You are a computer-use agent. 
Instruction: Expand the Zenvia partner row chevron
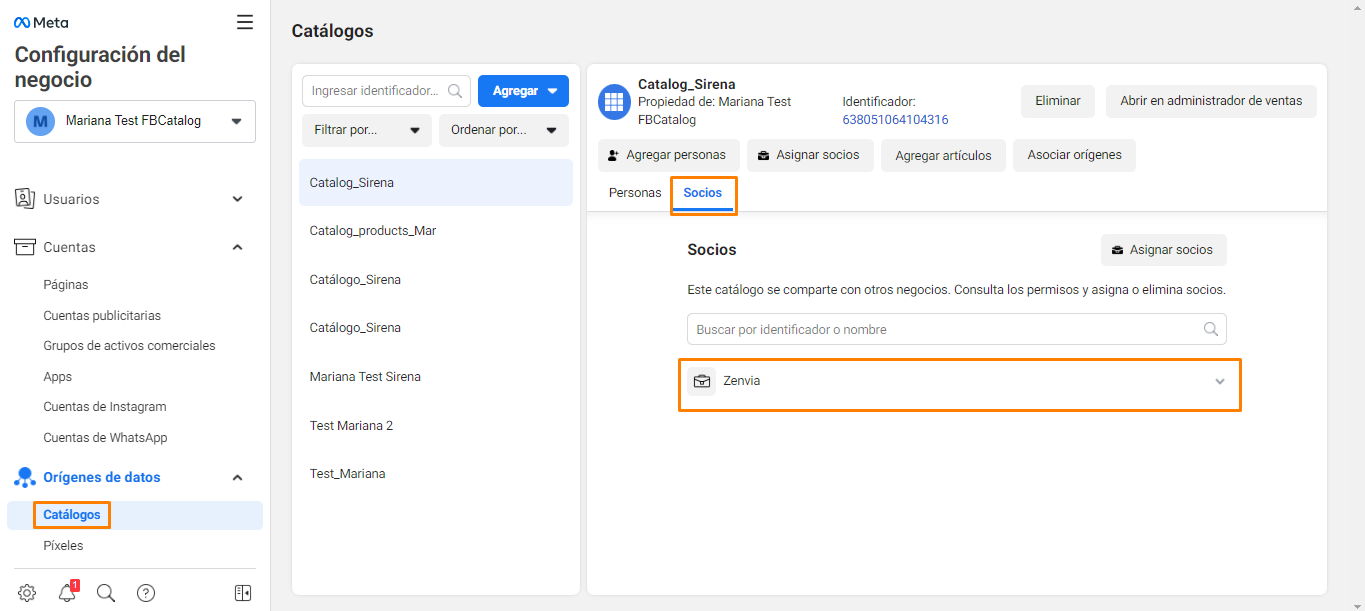pos(1220,381)
